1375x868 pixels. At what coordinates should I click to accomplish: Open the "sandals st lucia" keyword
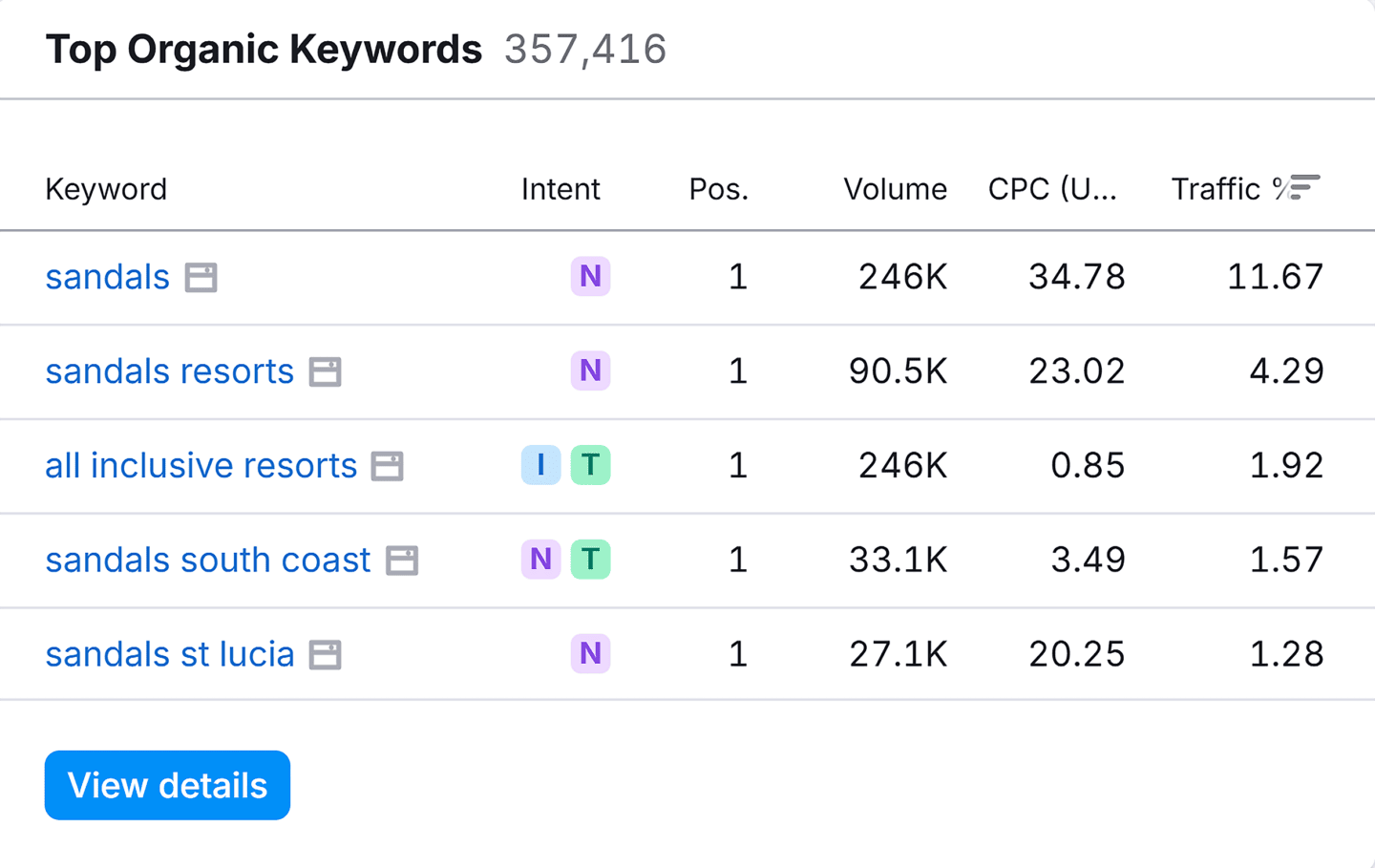[x=169, y=654]
